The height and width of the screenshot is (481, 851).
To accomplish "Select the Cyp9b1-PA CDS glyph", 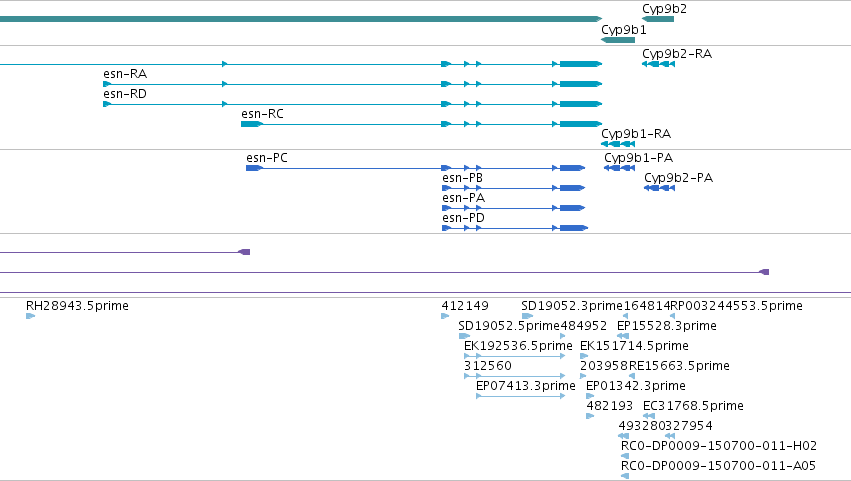I will (x=619, y=168).
